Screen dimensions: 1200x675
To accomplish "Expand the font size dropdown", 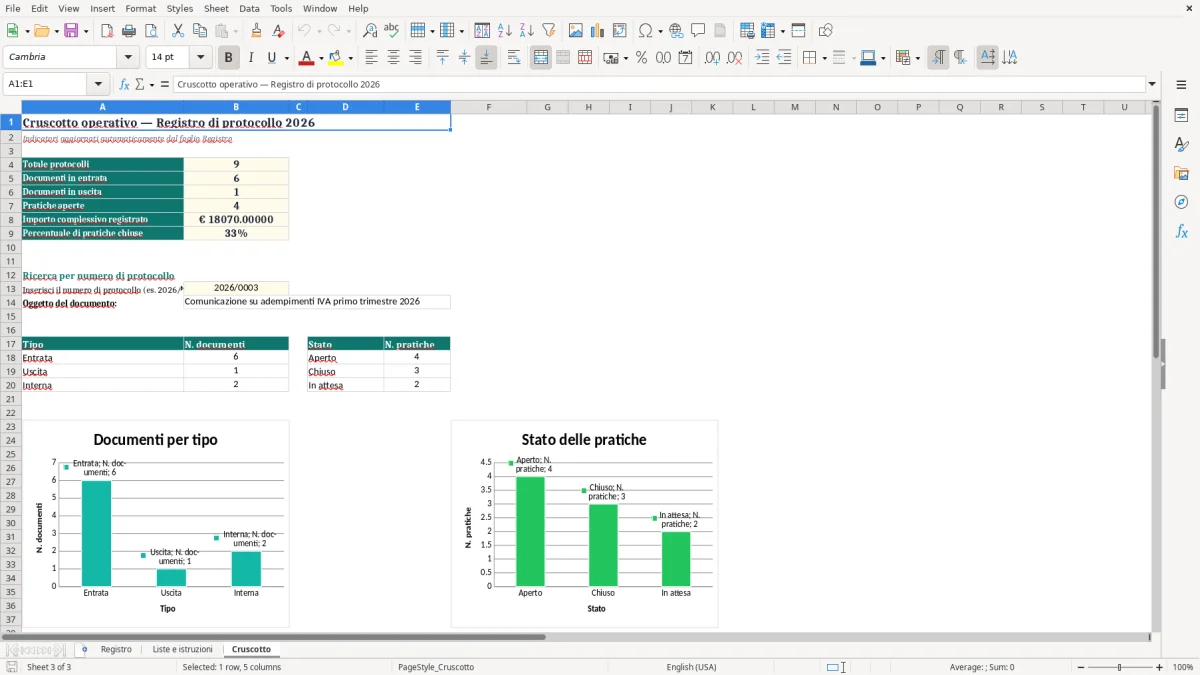I will coord(201,58).
